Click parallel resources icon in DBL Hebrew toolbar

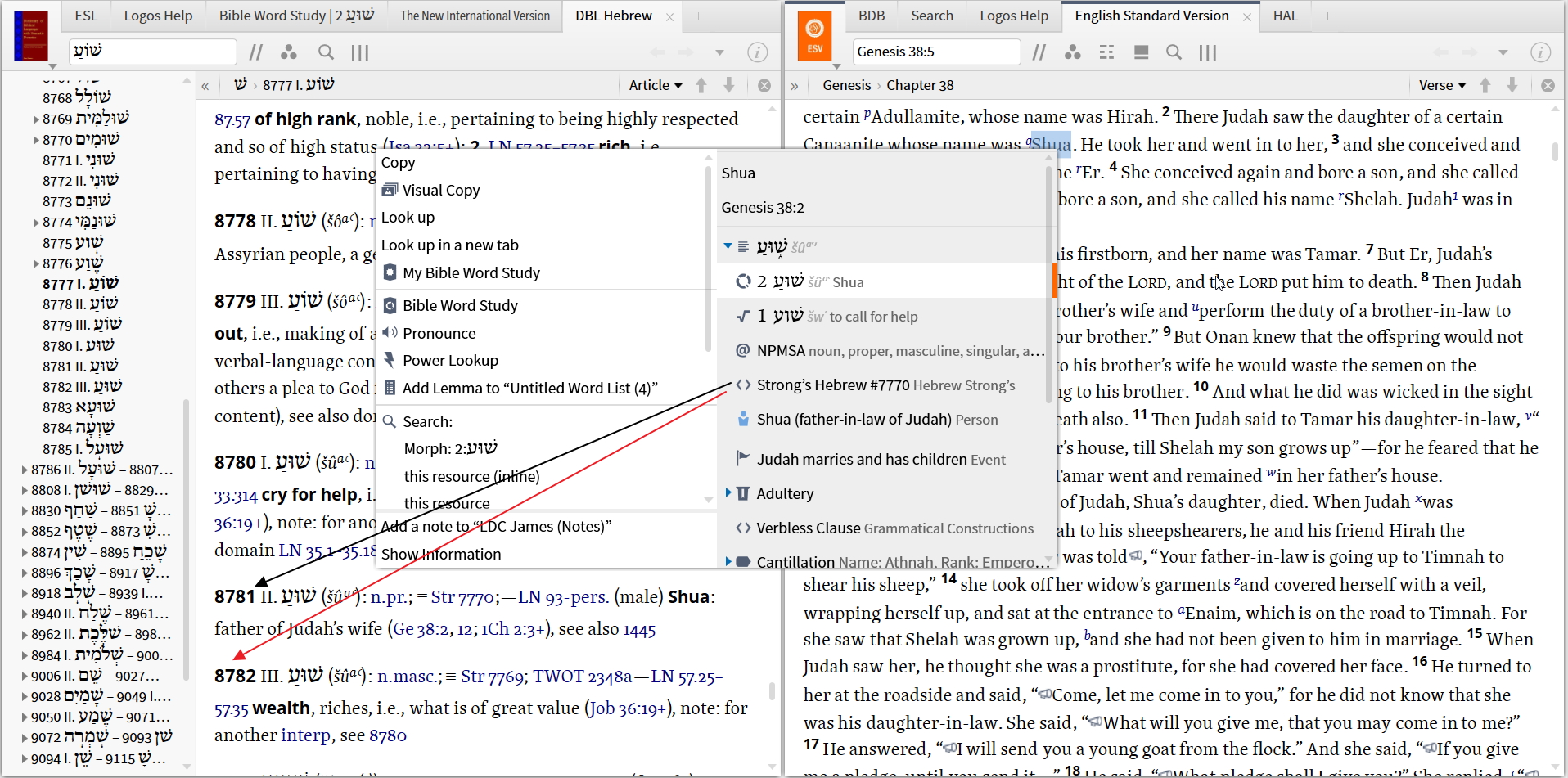[255, 52]
